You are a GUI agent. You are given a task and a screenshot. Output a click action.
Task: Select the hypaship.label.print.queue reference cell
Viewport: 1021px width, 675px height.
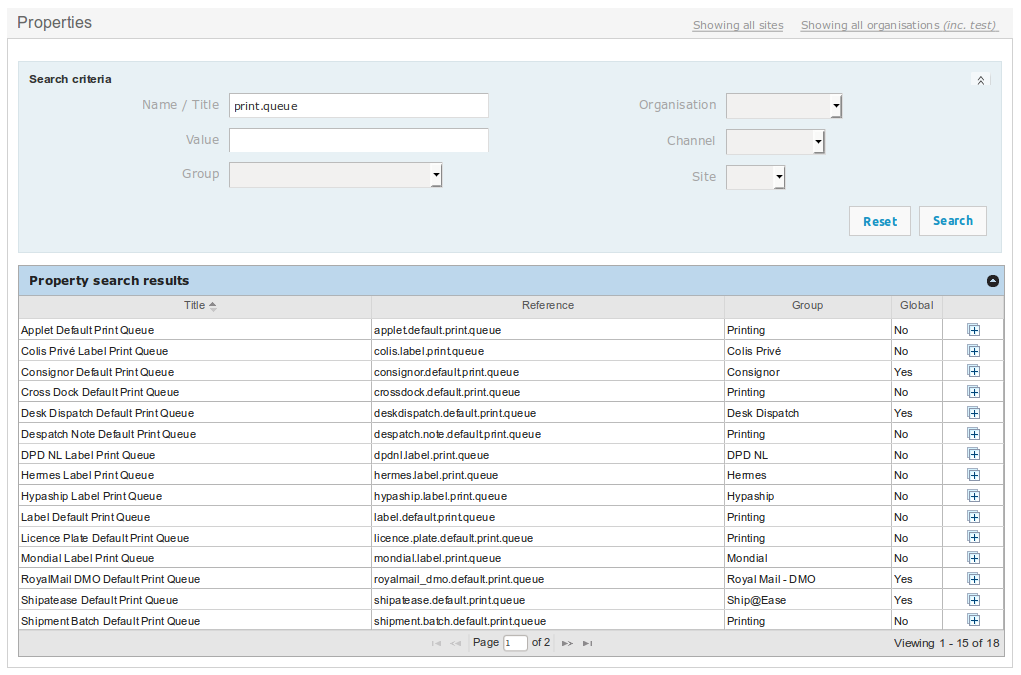point(548,496)
